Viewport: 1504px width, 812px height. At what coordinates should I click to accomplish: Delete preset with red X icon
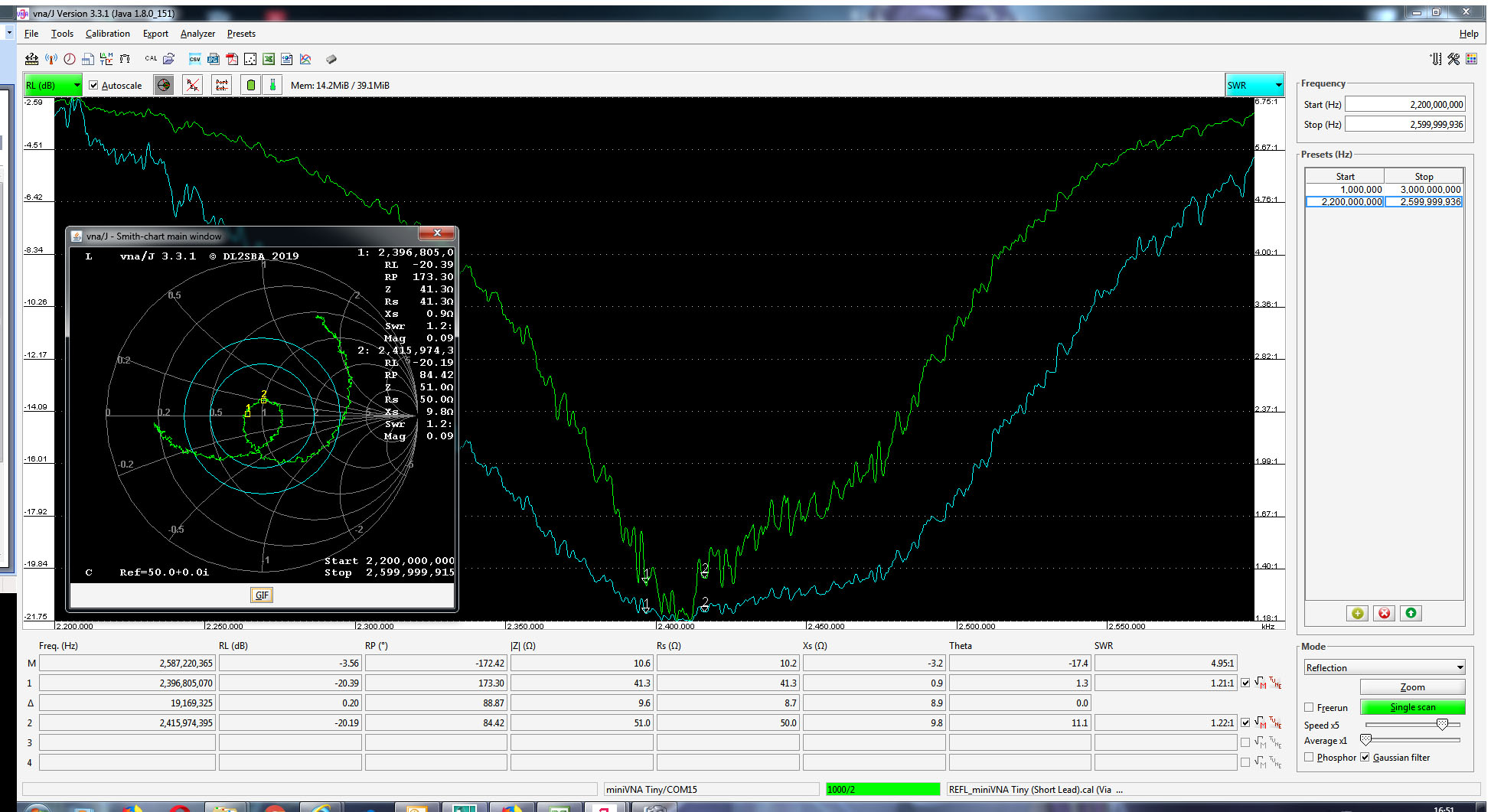[x=1384, y=613]
